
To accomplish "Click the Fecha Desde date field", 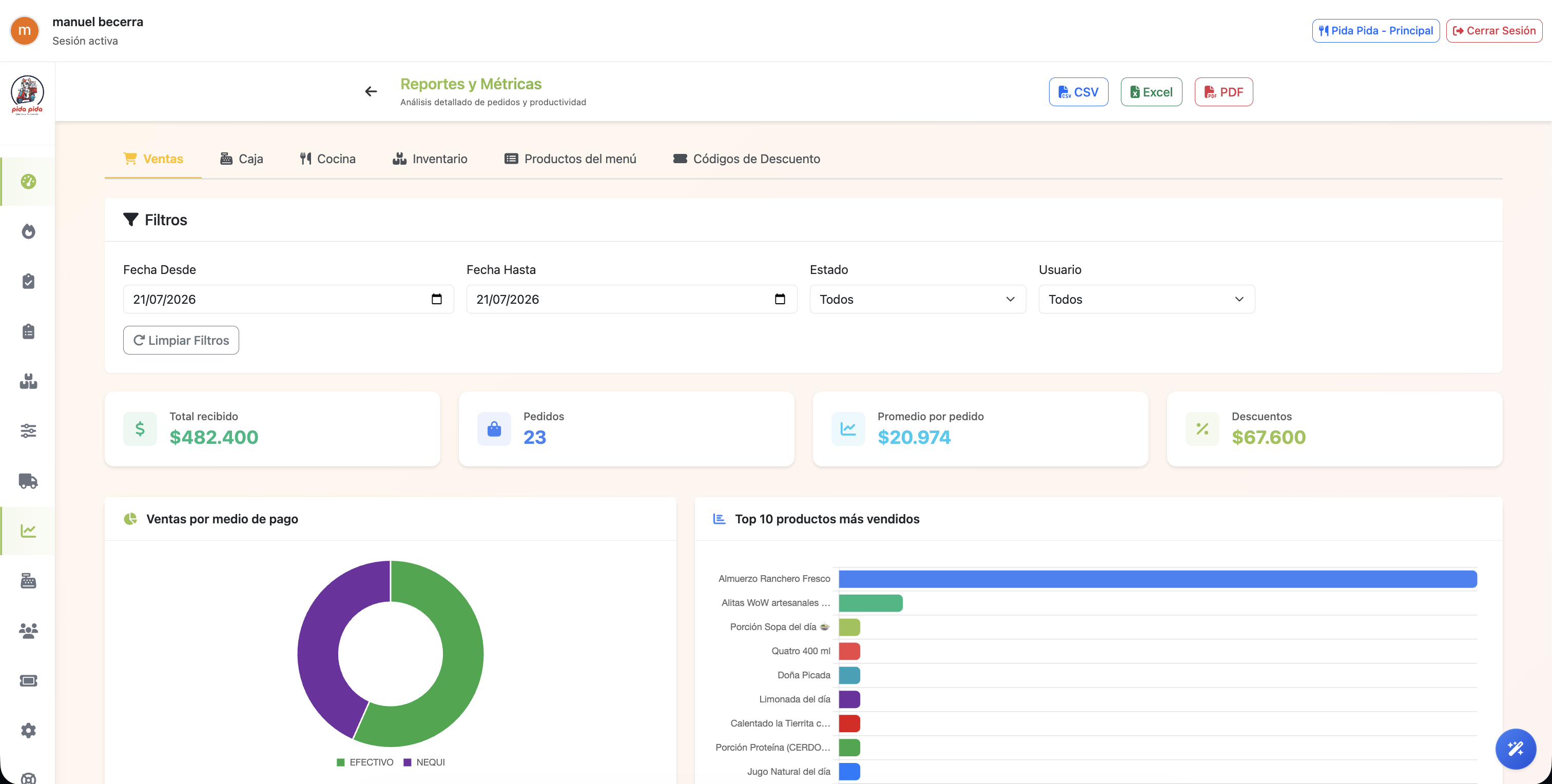I will (x=288, y=299).
